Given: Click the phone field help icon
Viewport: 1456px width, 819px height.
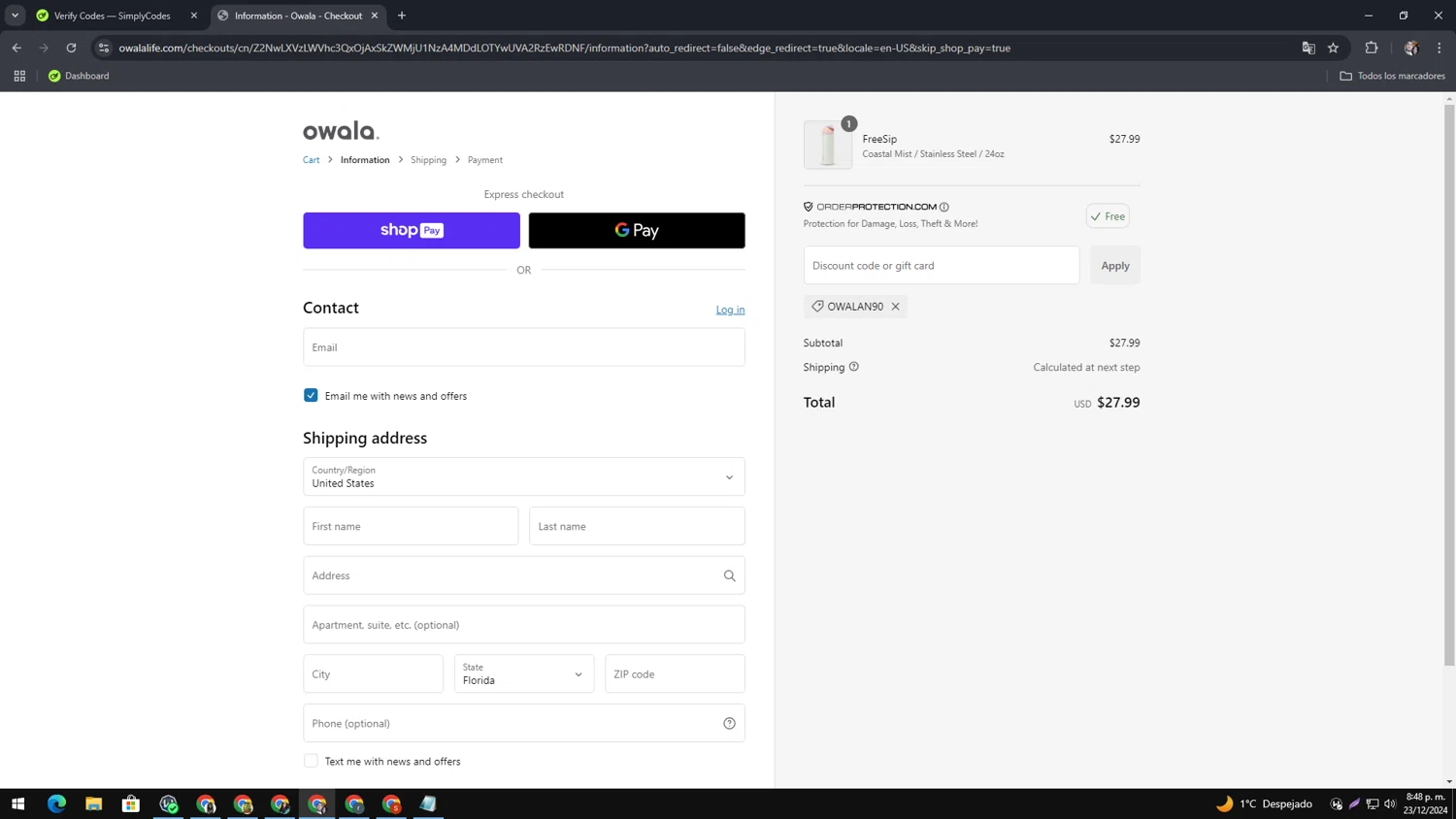Looking at the screenshot, I should (x=729, y=723).
